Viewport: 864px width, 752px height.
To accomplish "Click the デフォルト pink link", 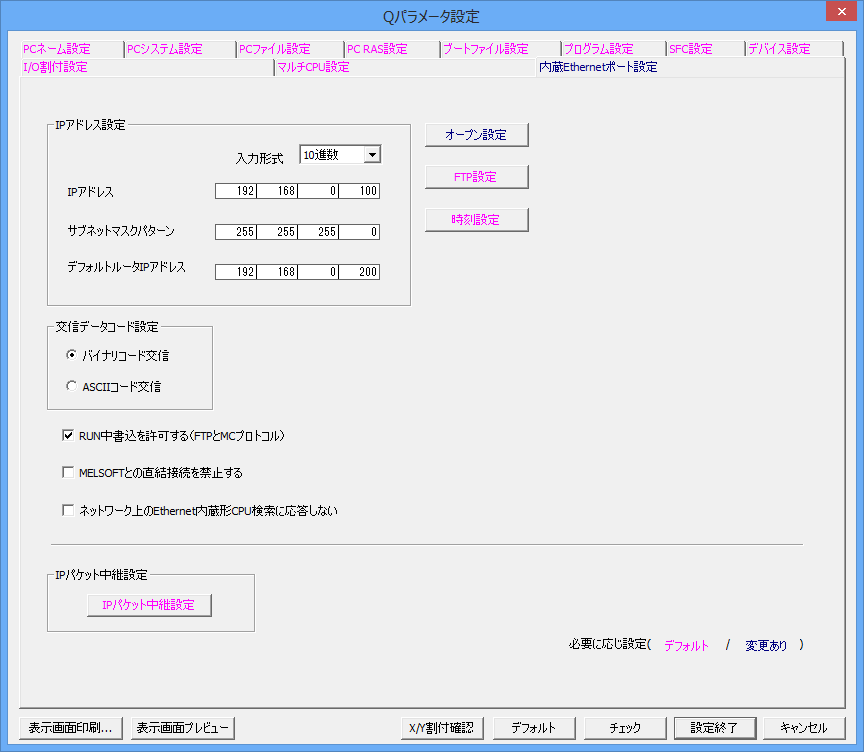I will (686, 645).
